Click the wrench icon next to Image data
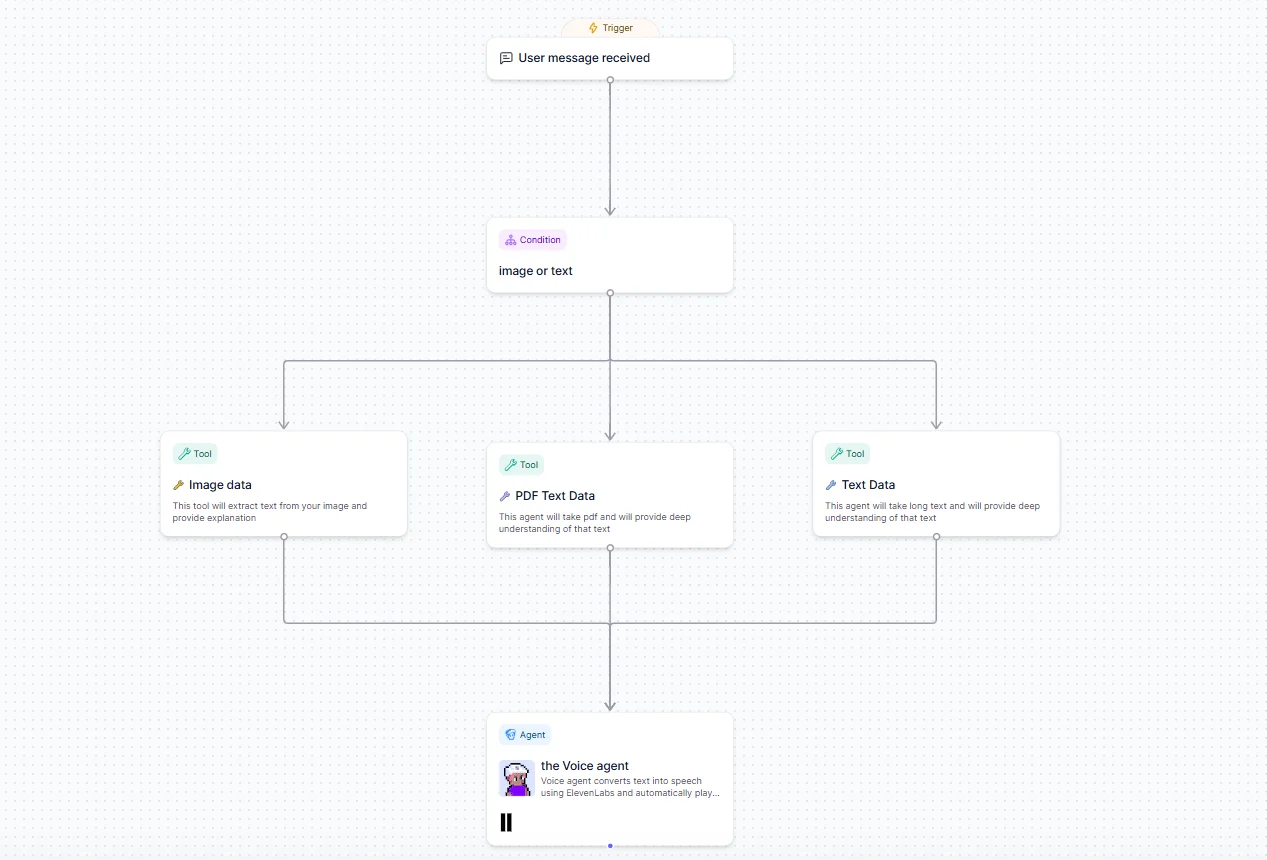Screen dimensions: 1267x860 tap(179, 485)
